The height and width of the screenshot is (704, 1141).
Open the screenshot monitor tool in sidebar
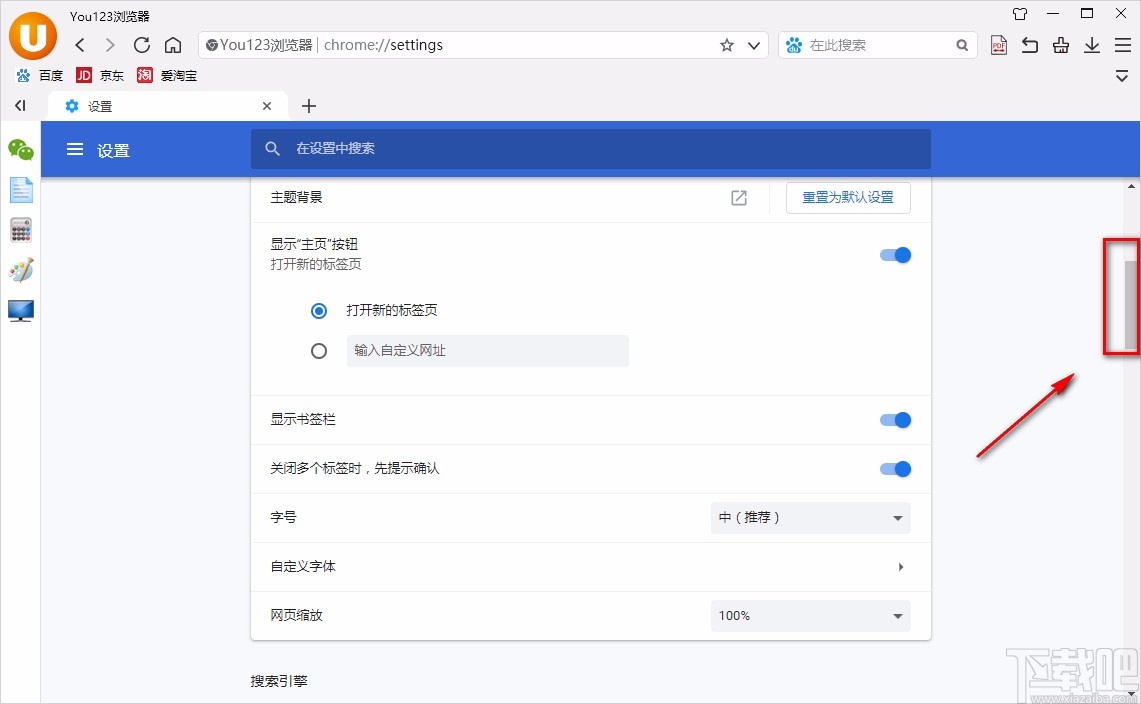[x=20, y=311]
